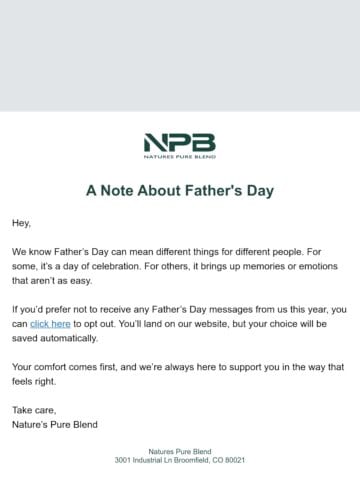Click the "Natures Pure Blend" tagline under logo
This screenshot has height=480, width=360.
point(180,157)
